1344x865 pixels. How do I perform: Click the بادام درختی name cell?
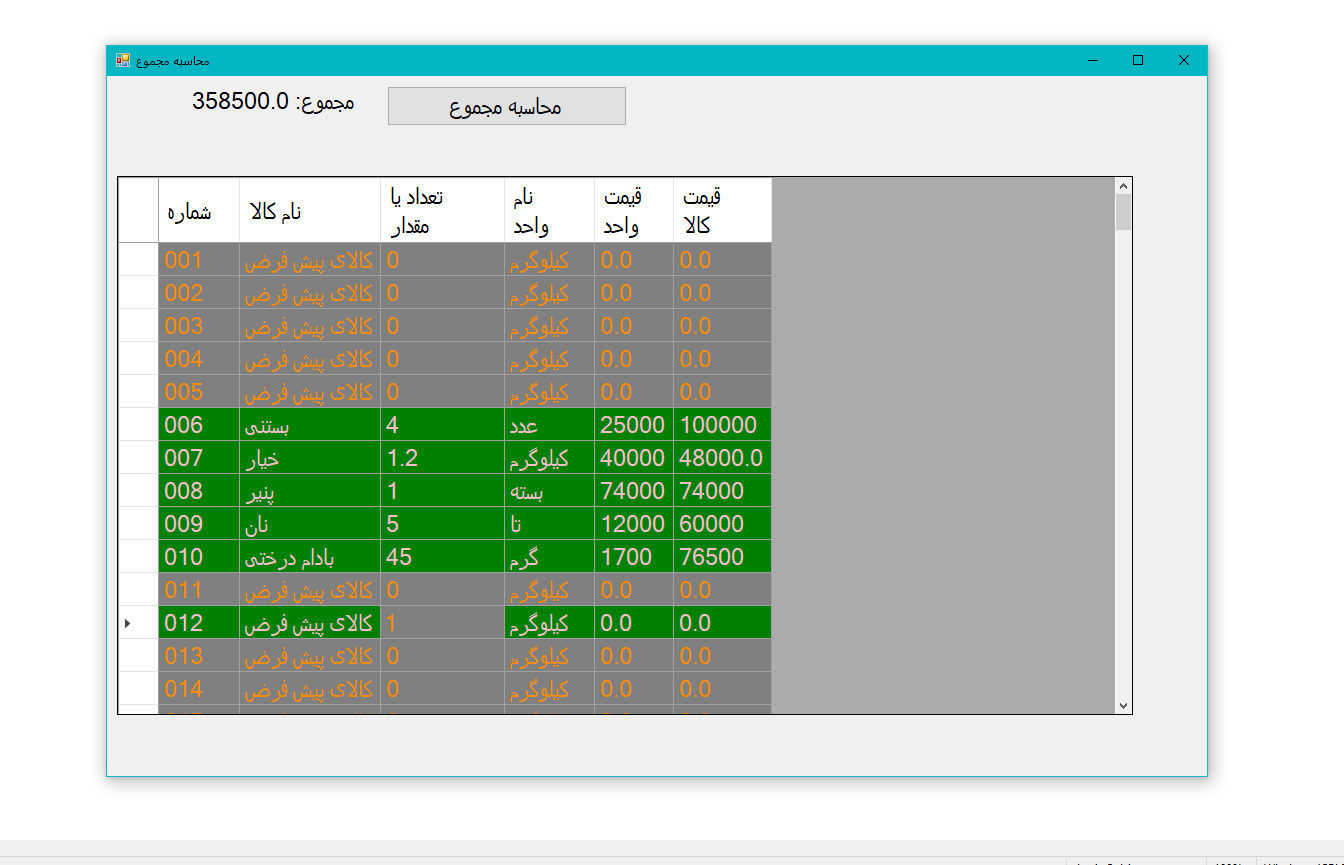click(x=310, y=557)
